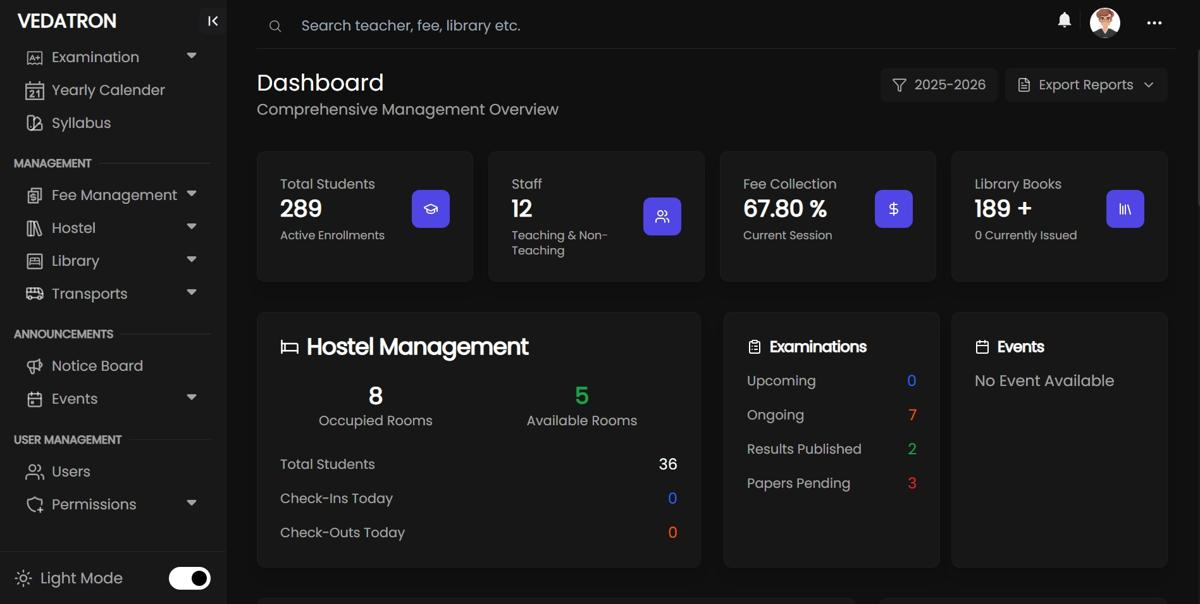Open the Notice Board icon
Image resolution: width=1200 pixels, height=604 pixels.
tap(33, 366)
